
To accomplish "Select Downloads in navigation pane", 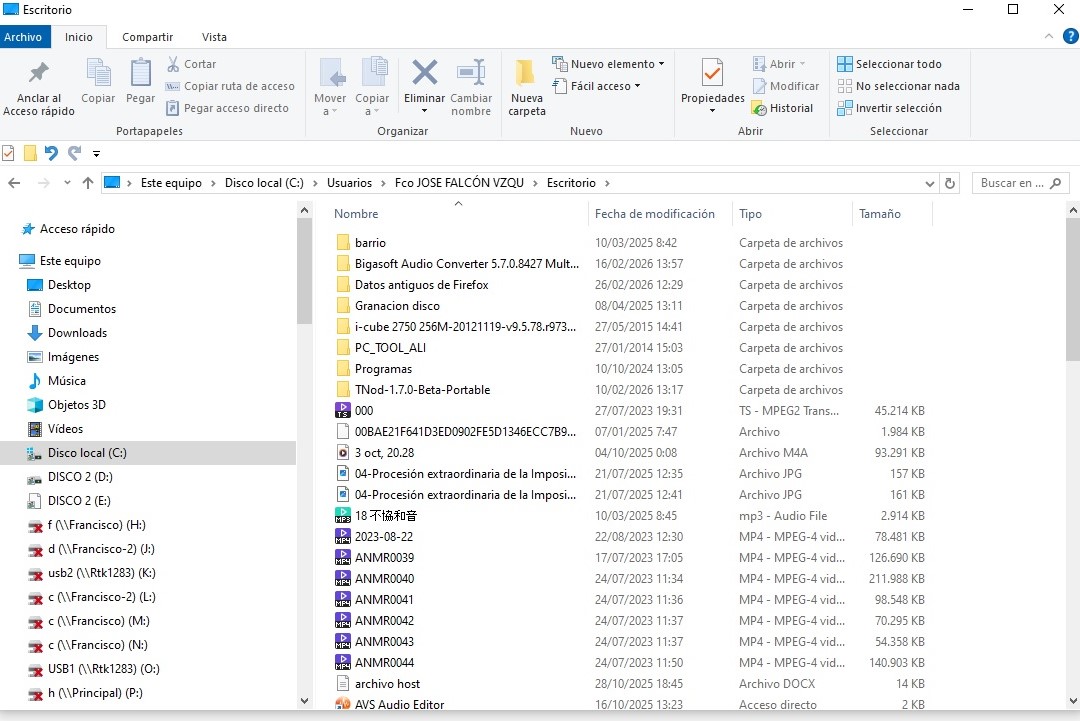I will (x=77, y=333).
